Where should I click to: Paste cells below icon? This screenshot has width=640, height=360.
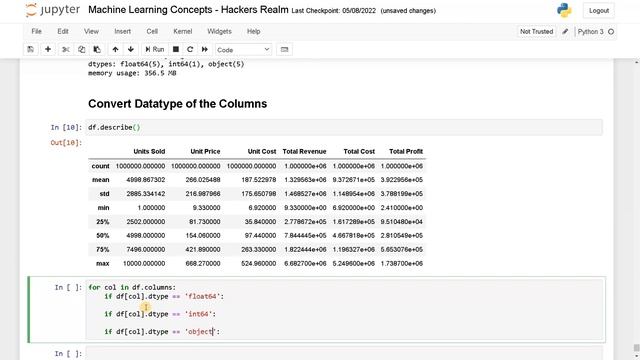(x=97, y=49)
